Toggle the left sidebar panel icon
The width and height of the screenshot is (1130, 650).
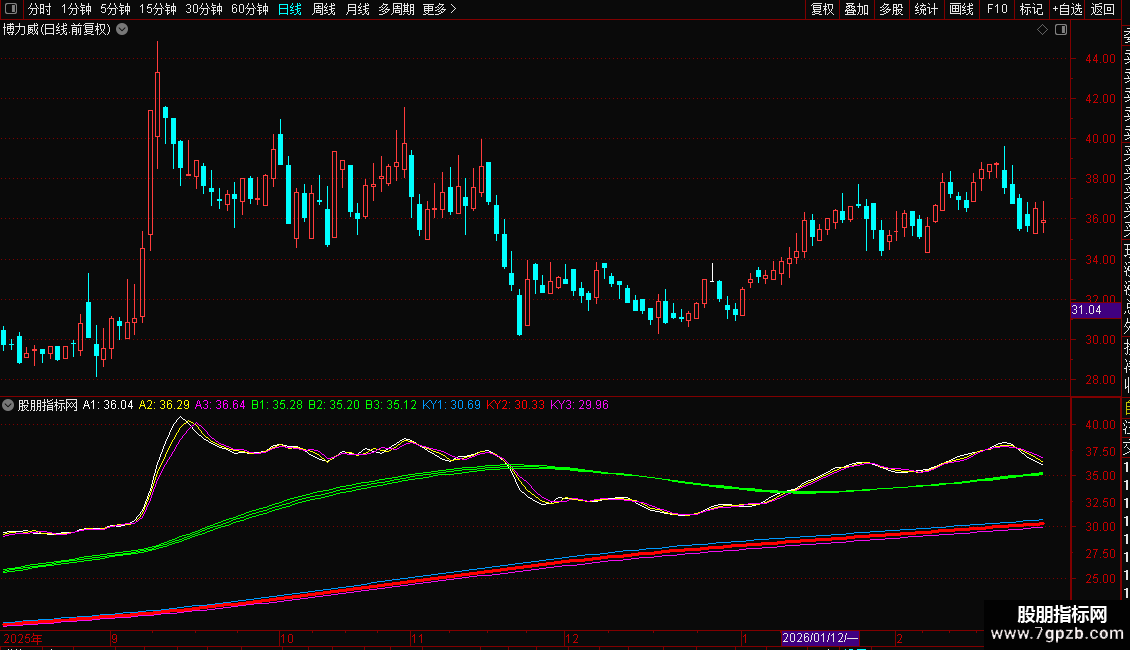coord(11,9)
